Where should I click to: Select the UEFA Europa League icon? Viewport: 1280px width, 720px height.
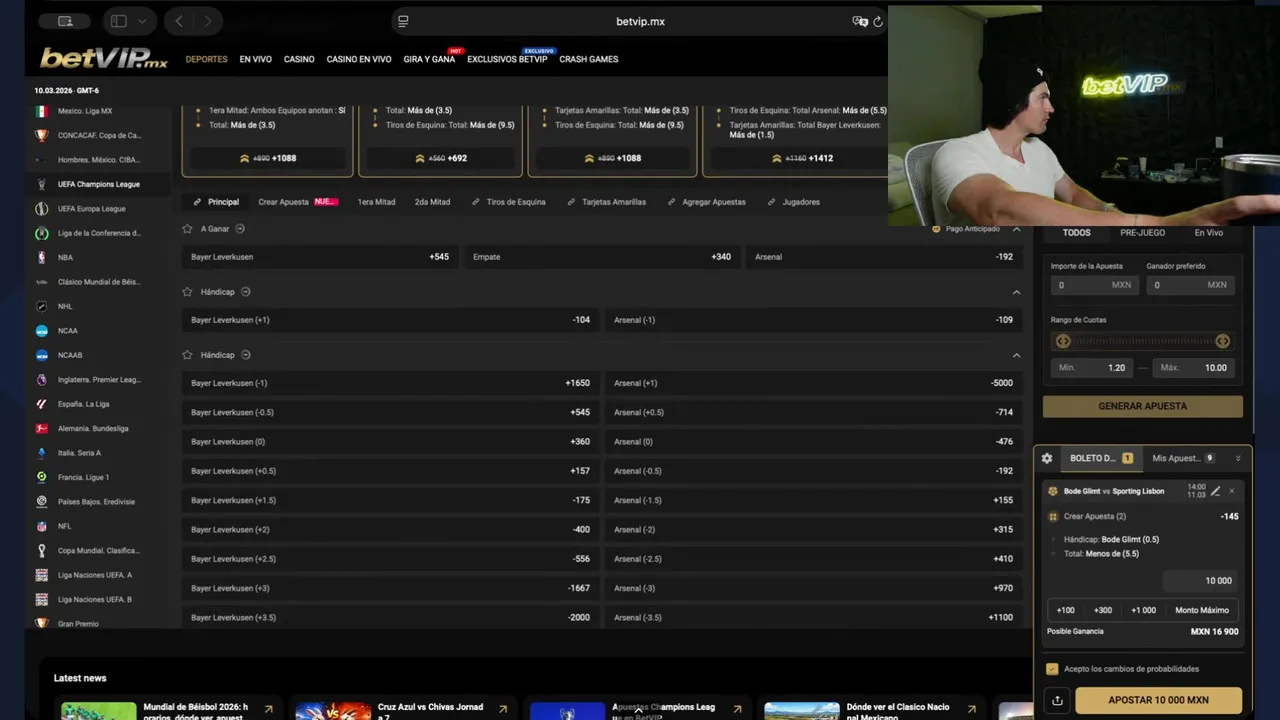point(41,209)
